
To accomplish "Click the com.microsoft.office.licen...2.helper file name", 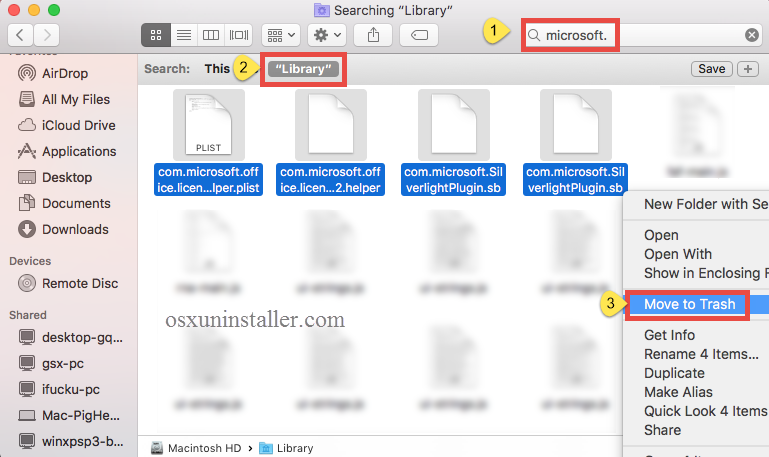I will [331, 179].
